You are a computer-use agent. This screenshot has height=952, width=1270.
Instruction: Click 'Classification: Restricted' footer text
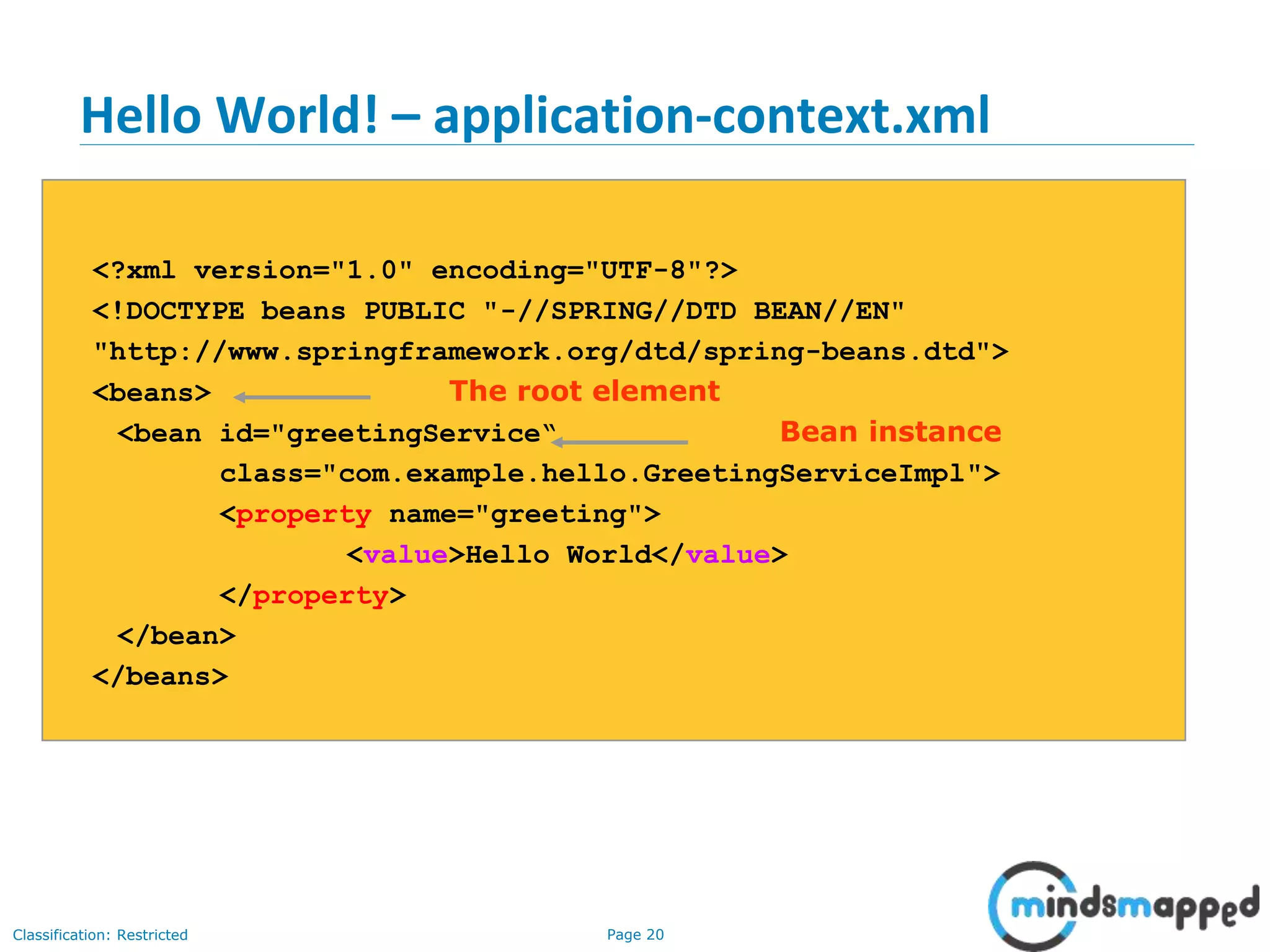pos(100,935)
